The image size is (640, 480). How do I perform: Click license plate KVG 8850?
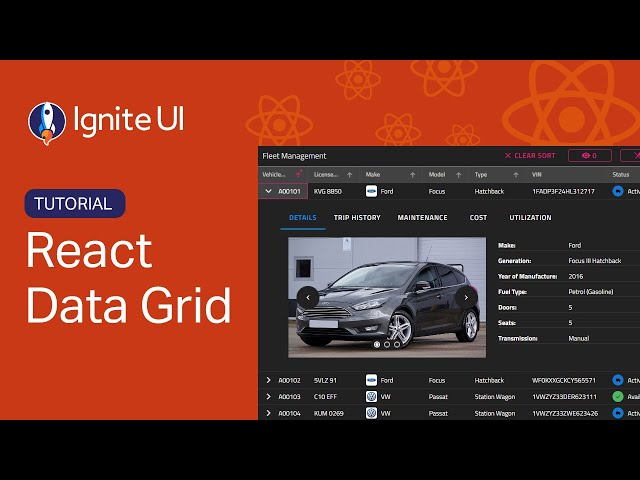tap(328, 191)
